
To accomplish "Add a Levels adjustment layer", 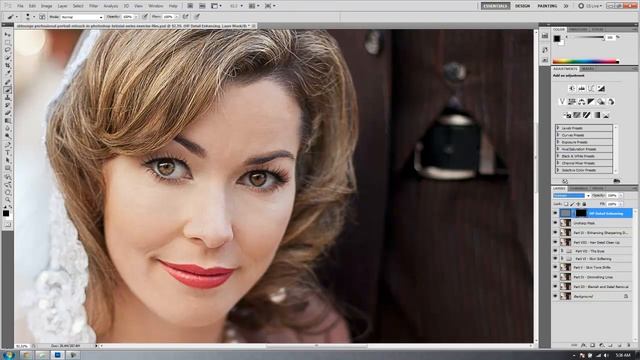I will [x=581, y=88].
